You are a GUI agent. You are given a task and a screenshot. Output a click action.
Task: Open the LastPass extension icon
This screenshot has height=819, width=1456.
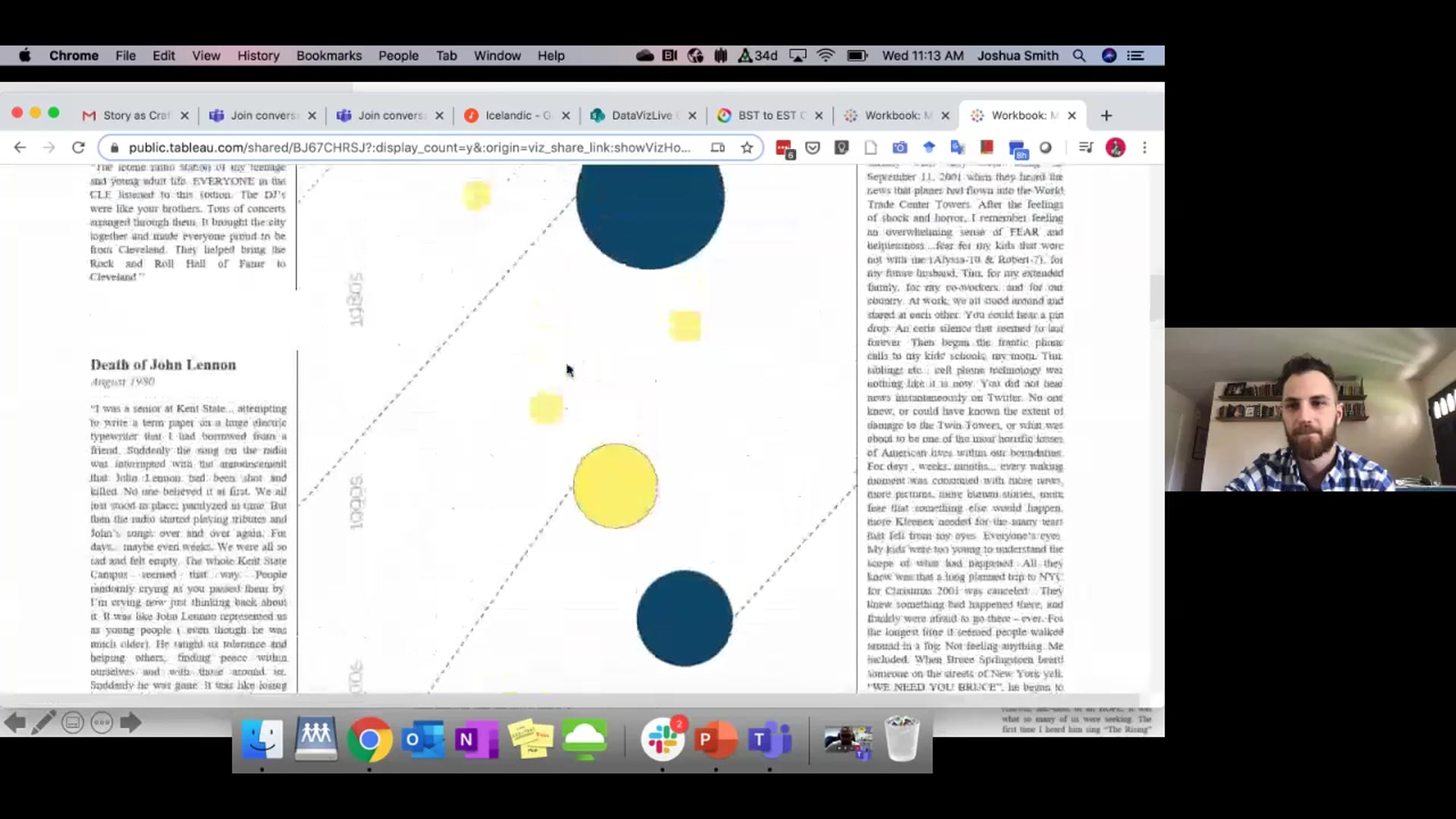(841, 148)
